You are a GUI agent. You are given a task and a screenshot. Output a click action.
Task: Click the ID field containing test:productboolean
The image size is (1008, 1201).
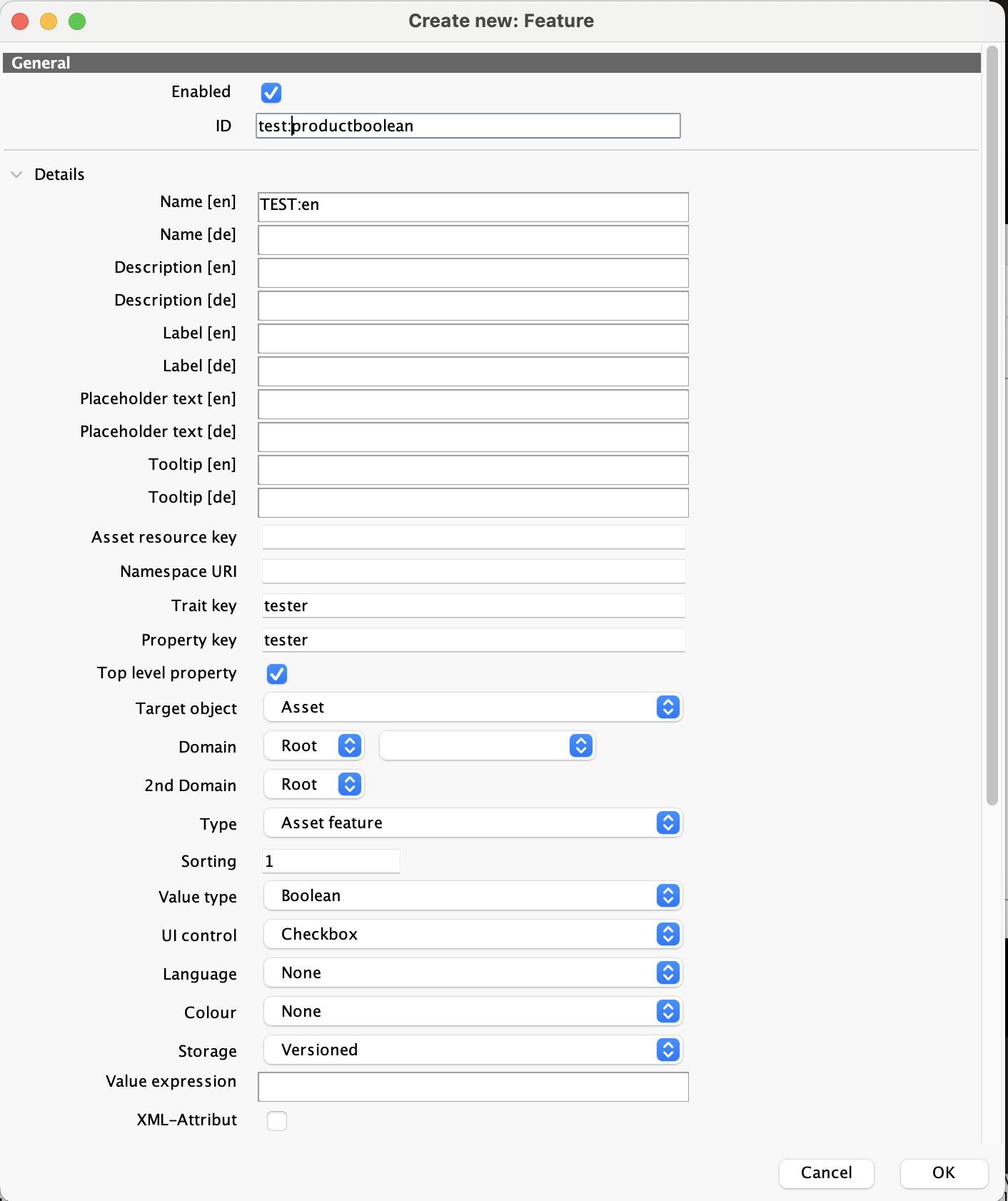click(x=468, y=125)
